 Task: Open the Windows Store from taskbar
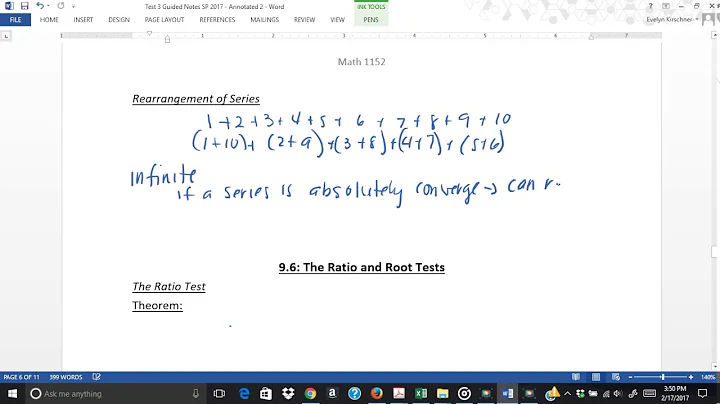tap(265, 393)
